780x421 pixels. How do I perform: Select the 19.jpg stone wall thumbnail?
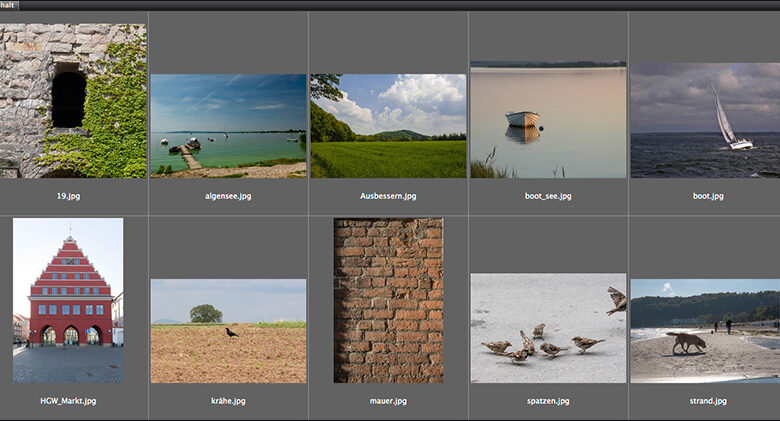(73, 101)
